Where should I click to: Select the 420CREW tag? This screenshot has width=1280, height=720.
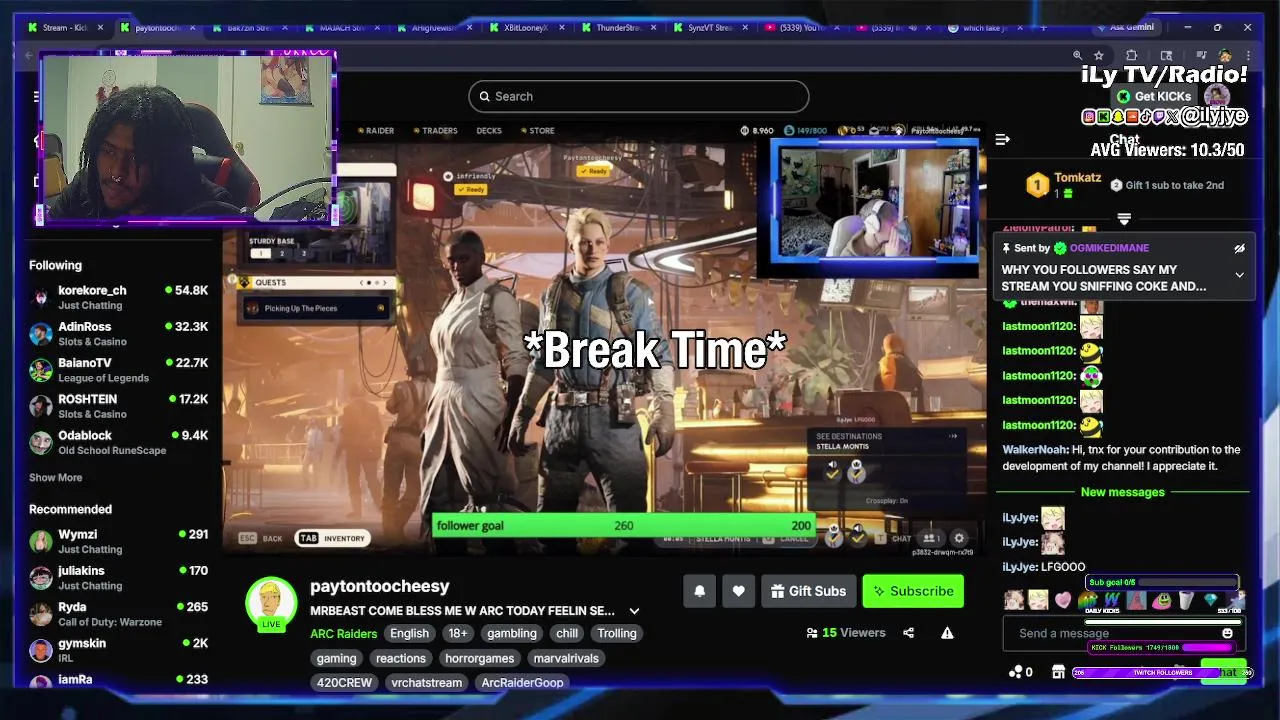click(344, 682)
